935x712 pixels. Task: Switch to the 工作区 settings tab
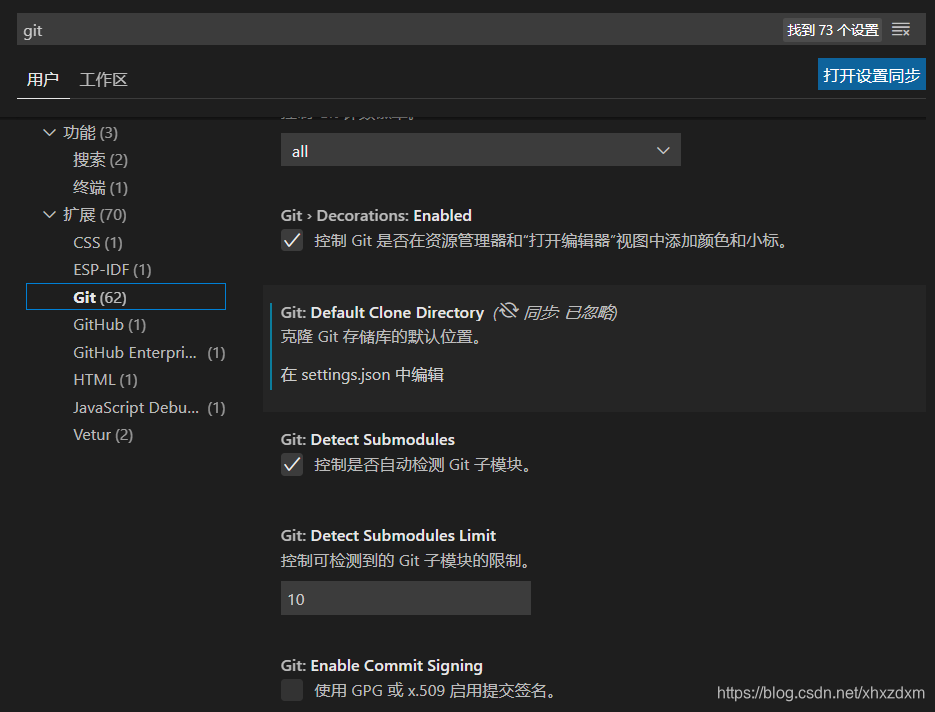[103, 79]
